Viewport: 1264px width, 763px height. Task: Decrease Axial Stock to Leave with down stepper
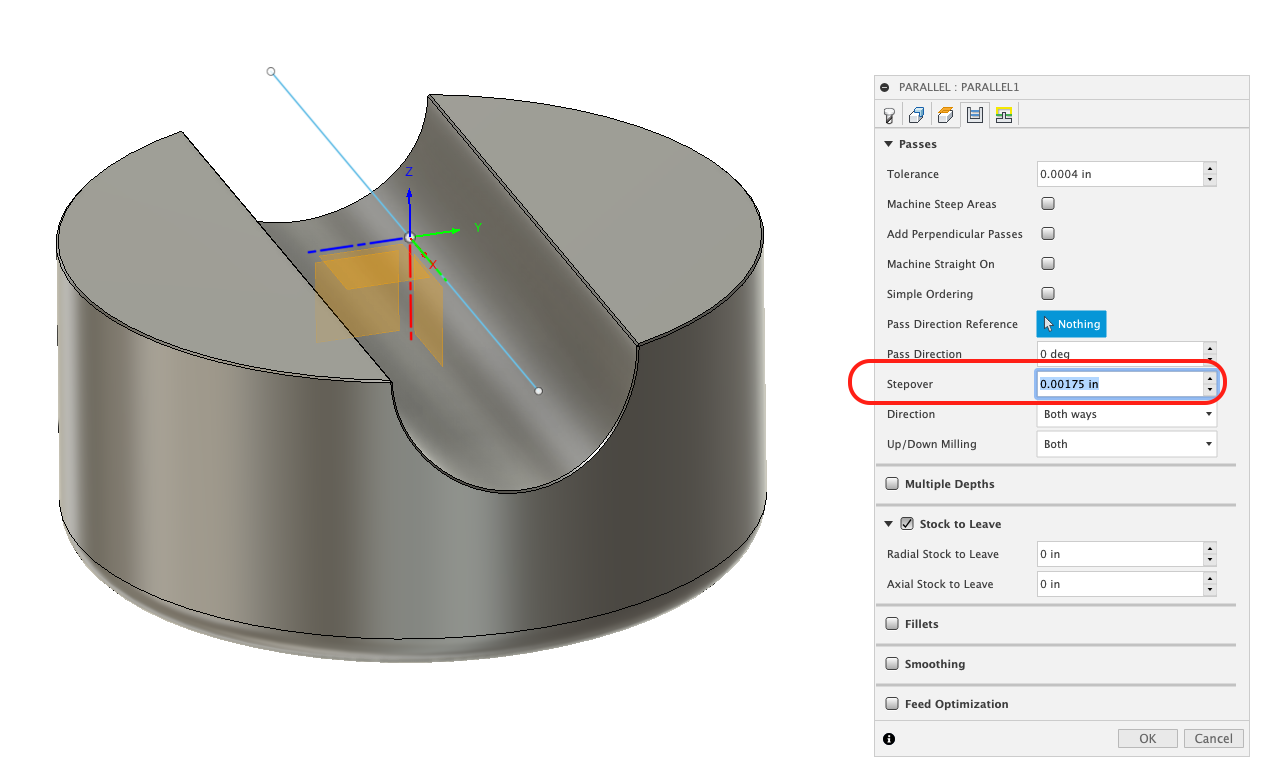click(1210, 590)
